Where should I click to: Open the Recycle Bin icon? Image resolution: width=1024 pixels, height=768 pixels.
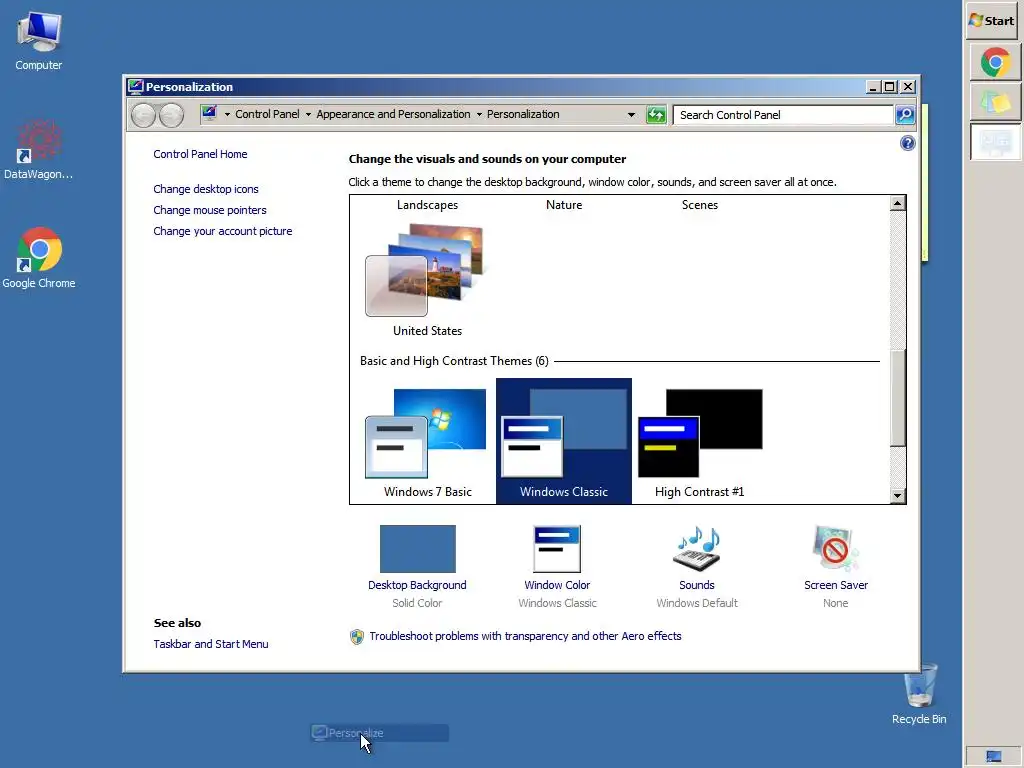(919, 694)
